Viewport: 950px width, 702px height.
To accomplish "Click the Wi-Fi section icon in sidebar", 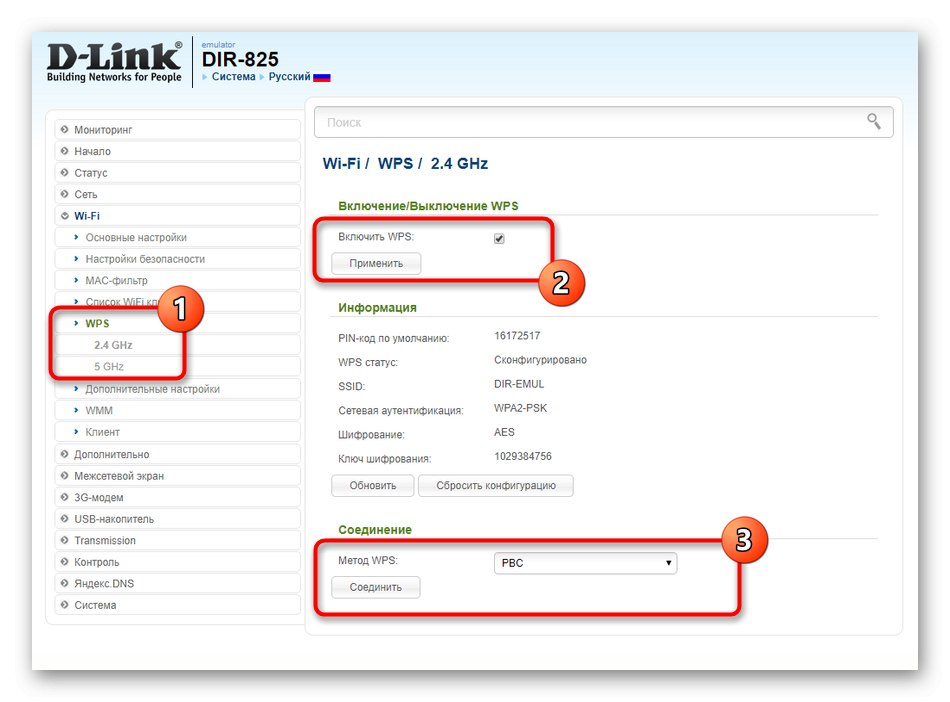I will (65, 215).
